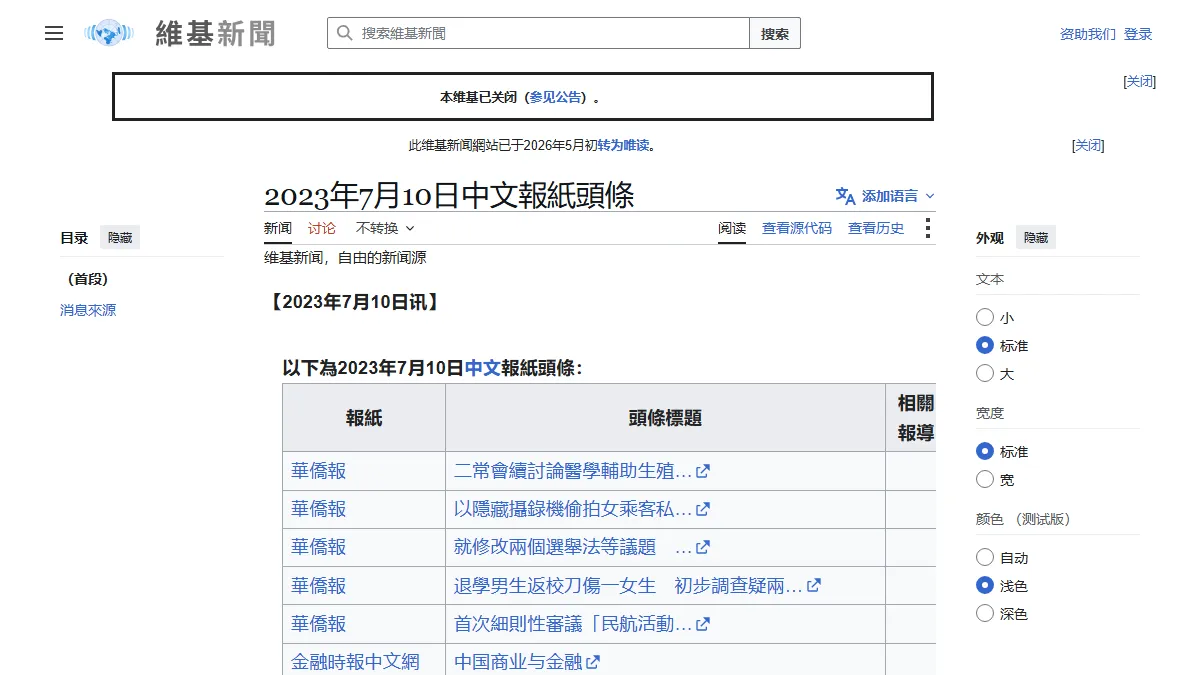Click the 搜索 search button
This screenshot has width=1200, height=675.
775,33
